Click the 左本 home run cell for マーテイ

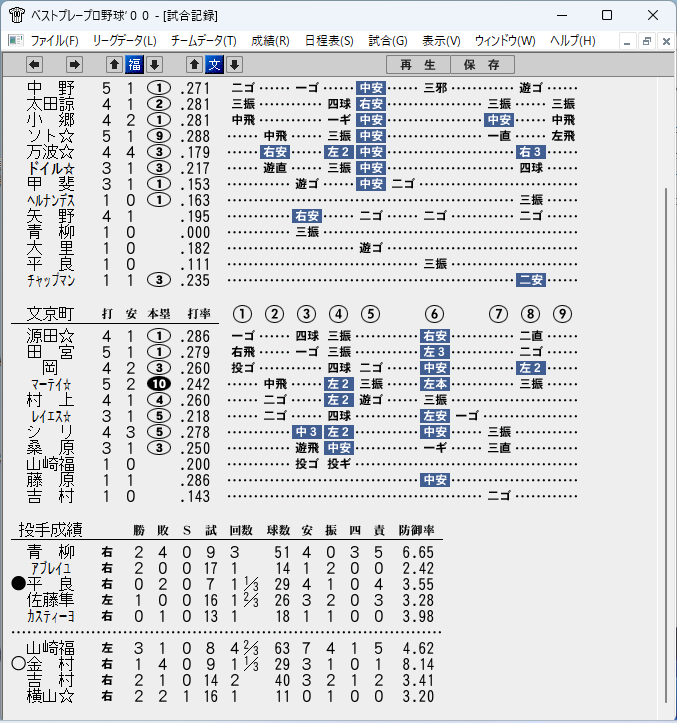(x=435, y=384)
